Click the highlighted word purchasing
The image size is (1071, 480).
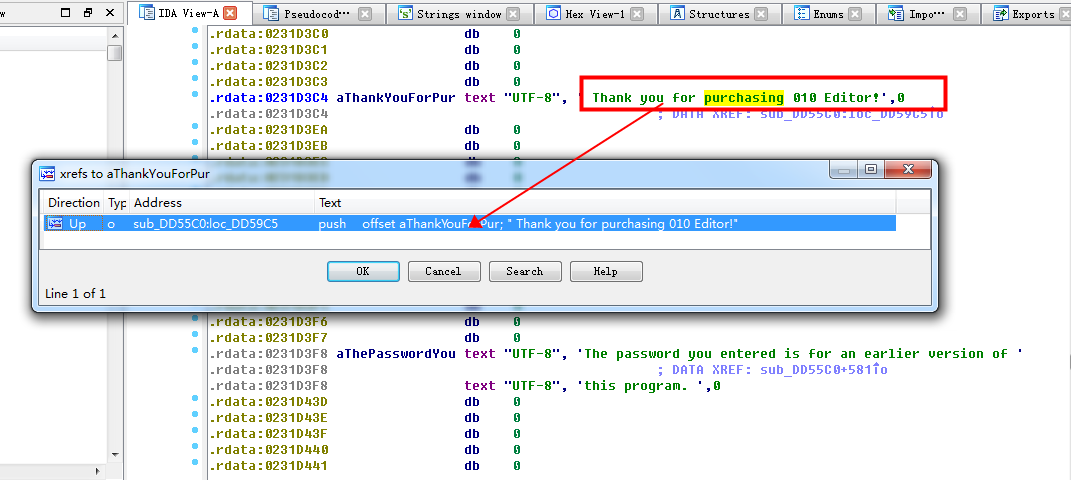pyautogui.click(x=744, y=98)
